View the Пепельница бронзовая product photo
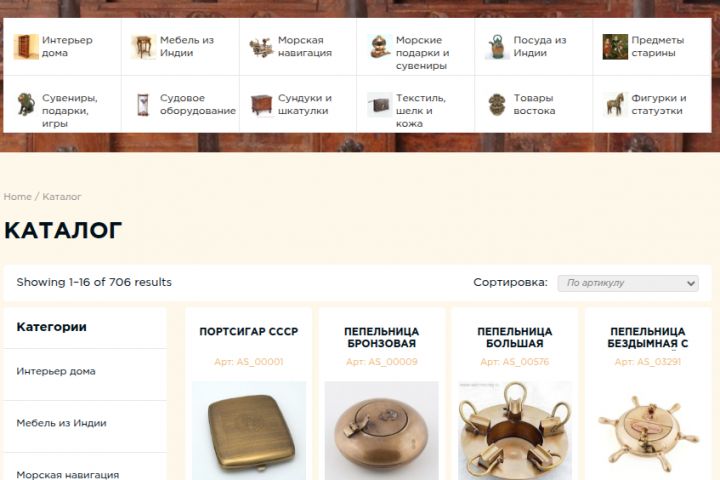 382,430
